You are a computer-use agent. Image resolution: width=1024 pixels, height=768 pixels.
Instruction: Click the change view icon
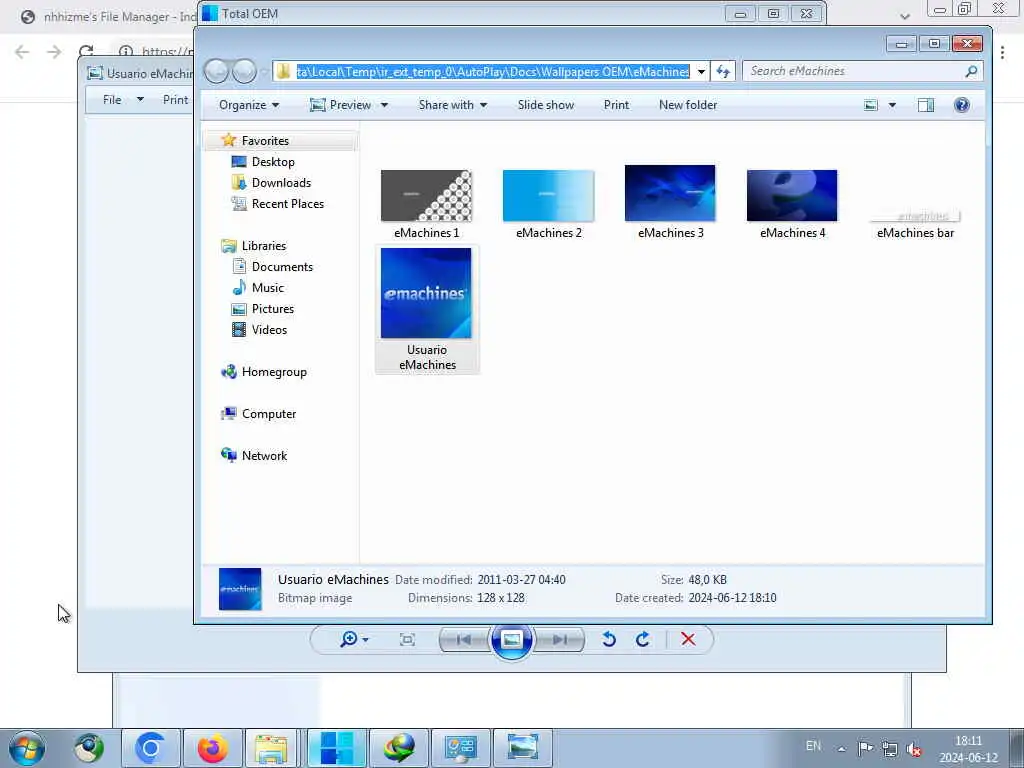(871, 105)
